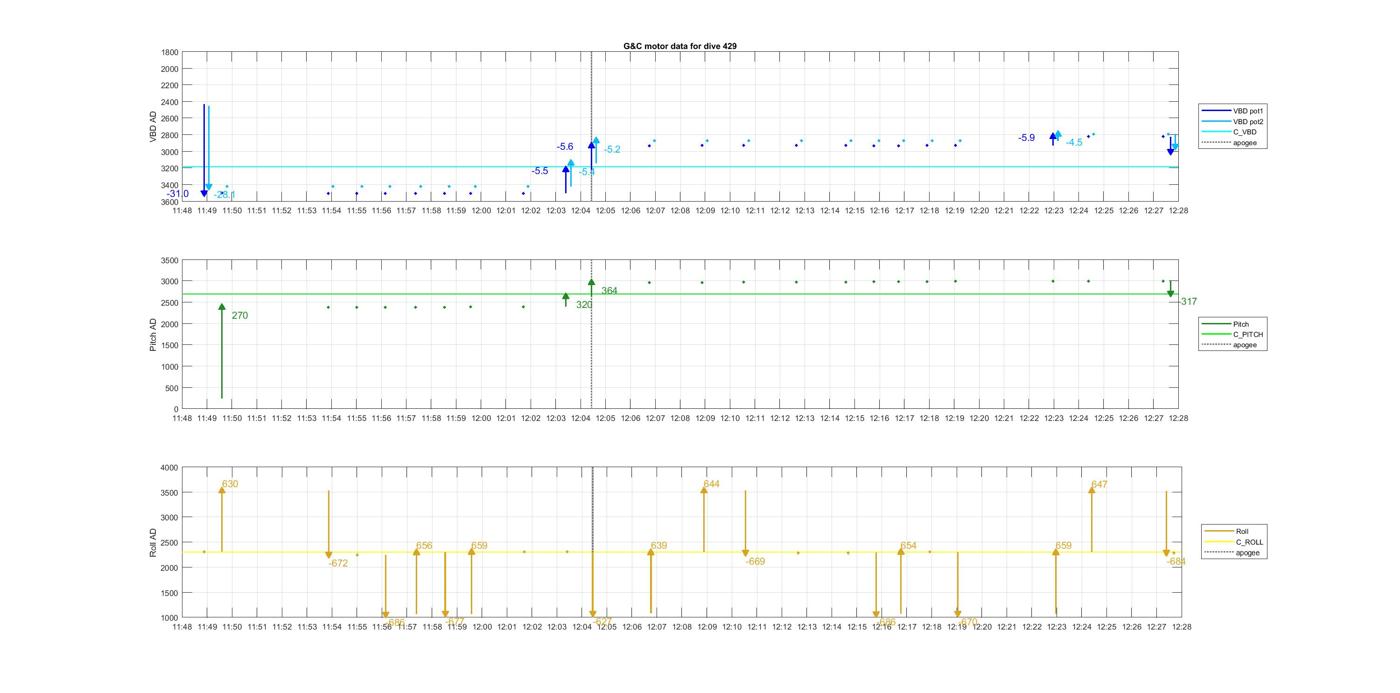Click the 659 roll label near 12:00
1400x693 pixels.
coord(479,546)
